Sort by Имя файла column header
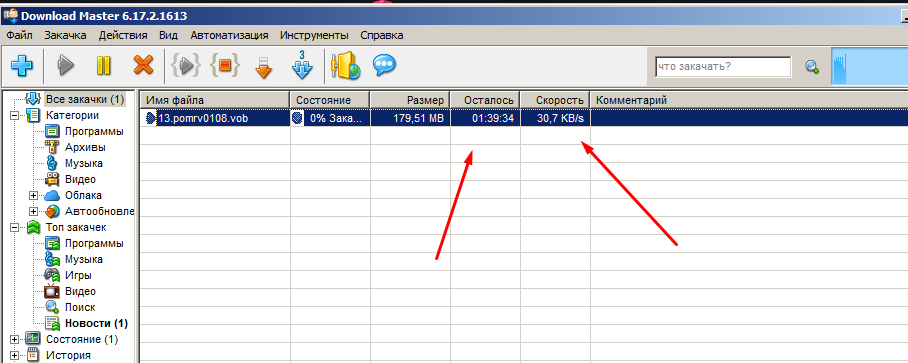This screenshot has height=363, width=908. pos(214,100)
